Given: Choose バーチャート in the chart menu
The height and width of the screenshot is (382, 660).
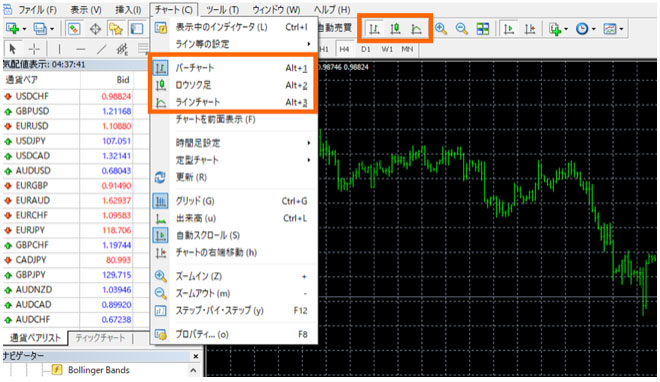Looking at the screenshot, I should click(x=234, y=68).
